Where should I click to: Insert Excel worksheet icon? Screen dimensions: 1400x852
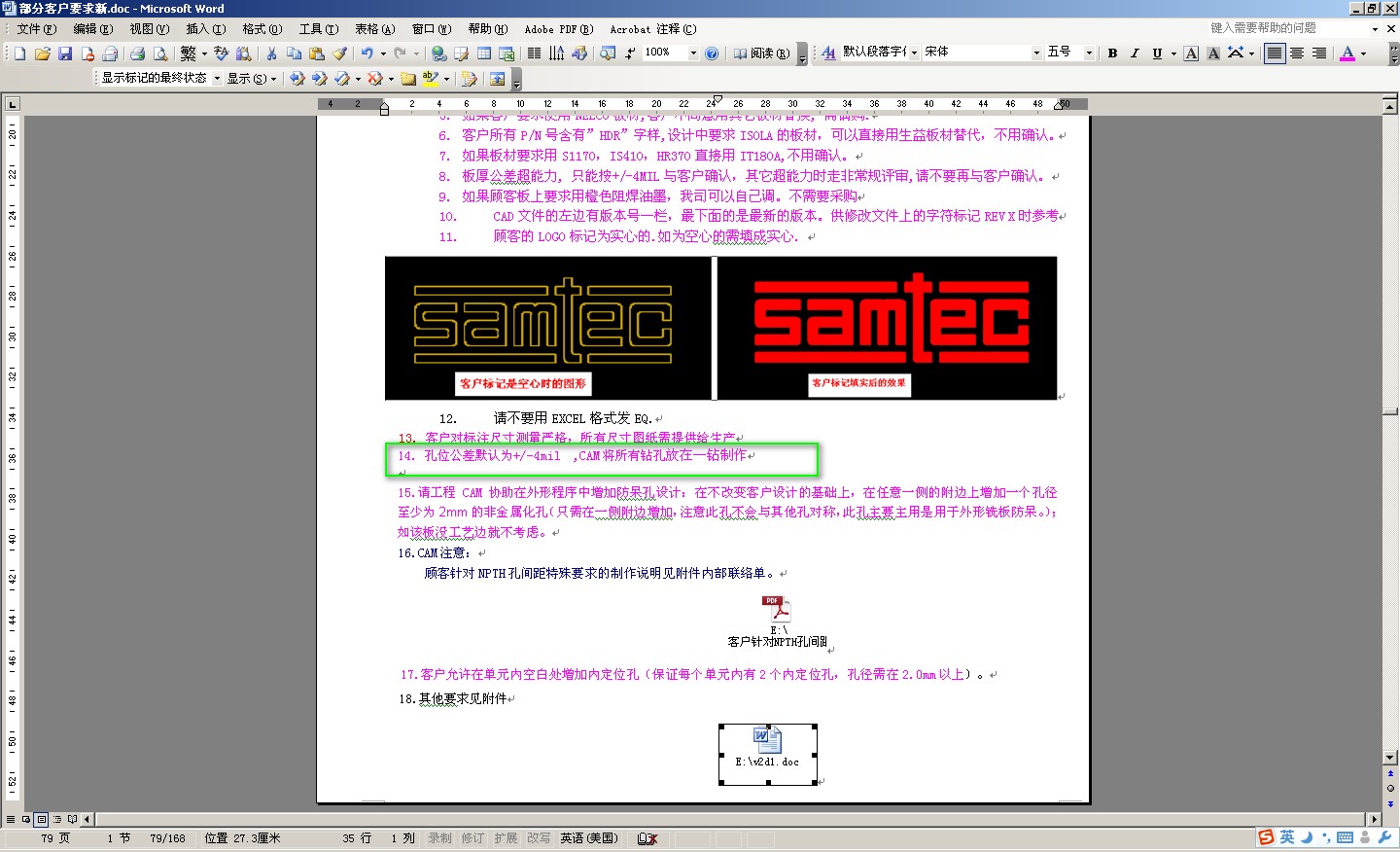tap(507, 53)
